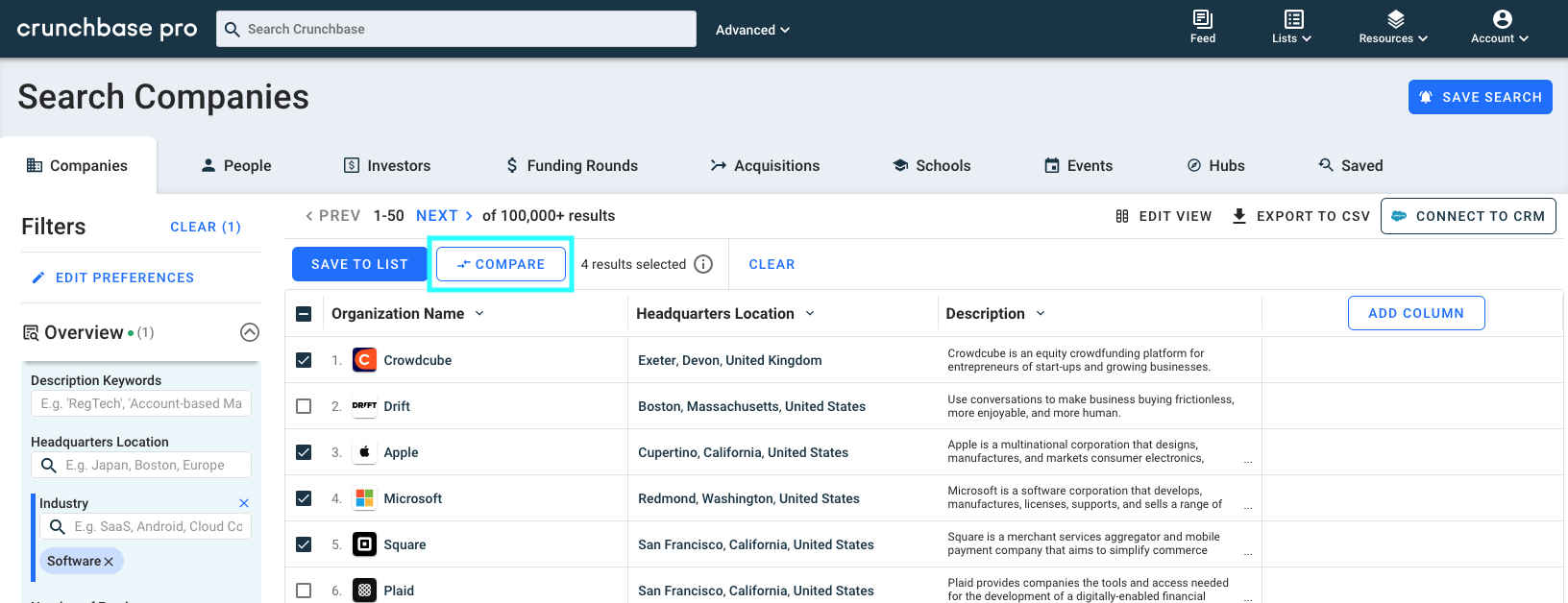
Task: Click CLEAR (1) in Filters
Action: point(206,227)
